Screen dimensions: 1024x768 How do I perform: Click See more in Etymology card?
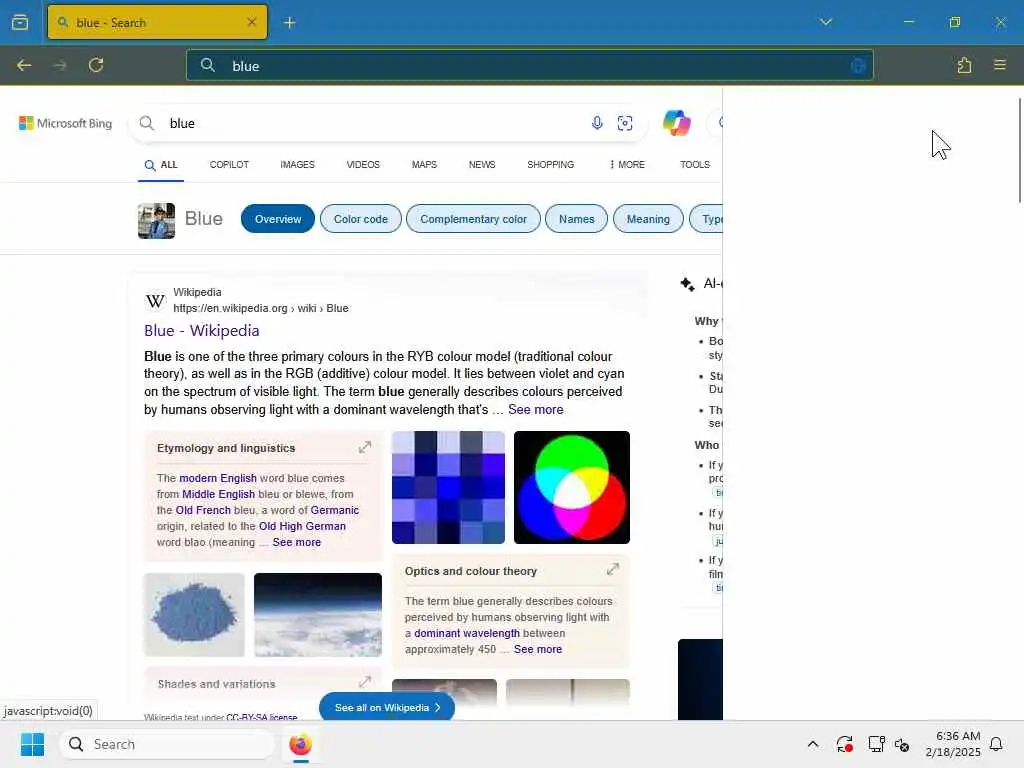pyautogui.click(x=296, y=542)
